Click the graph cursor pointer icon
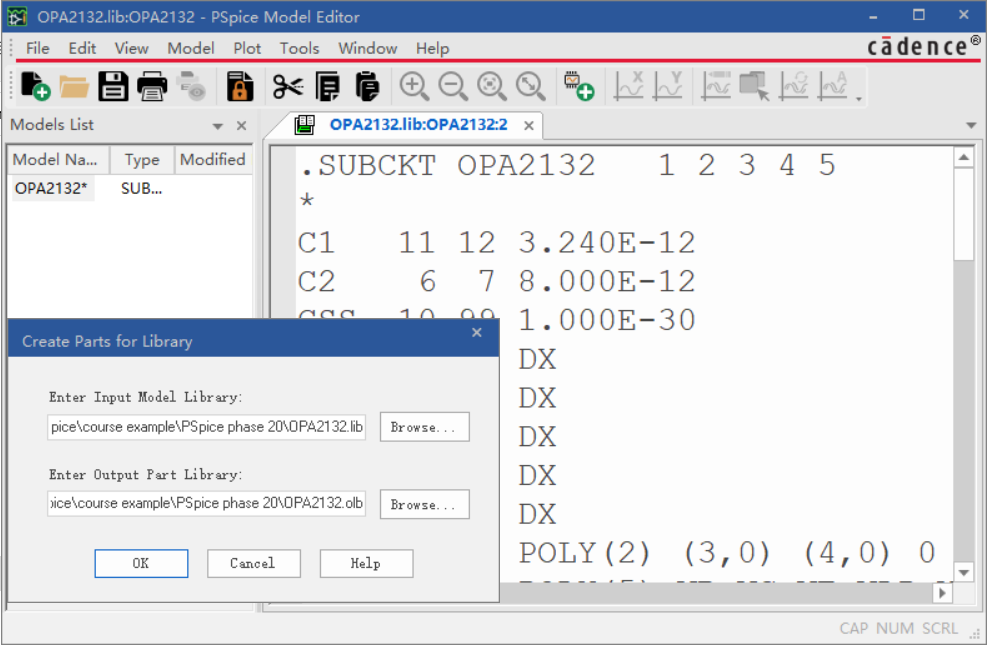 tap(755, 86)
